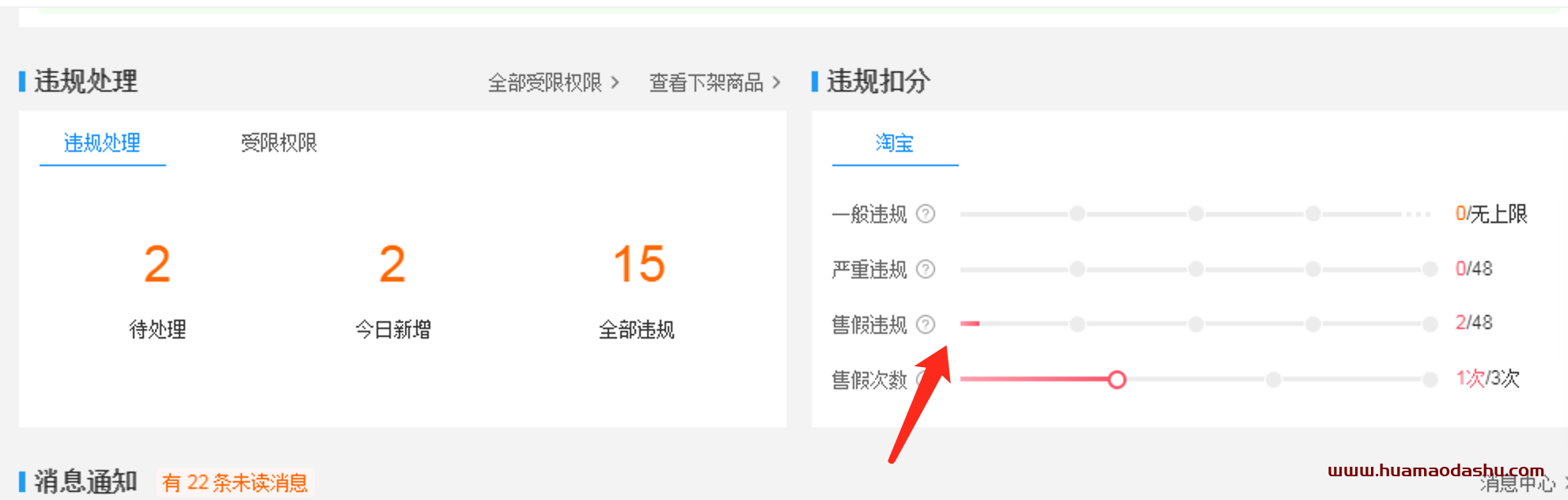Screen dimensions: 1568x500
Task: Click red progress segment of 售假违规
Action: tap(970, 324)
